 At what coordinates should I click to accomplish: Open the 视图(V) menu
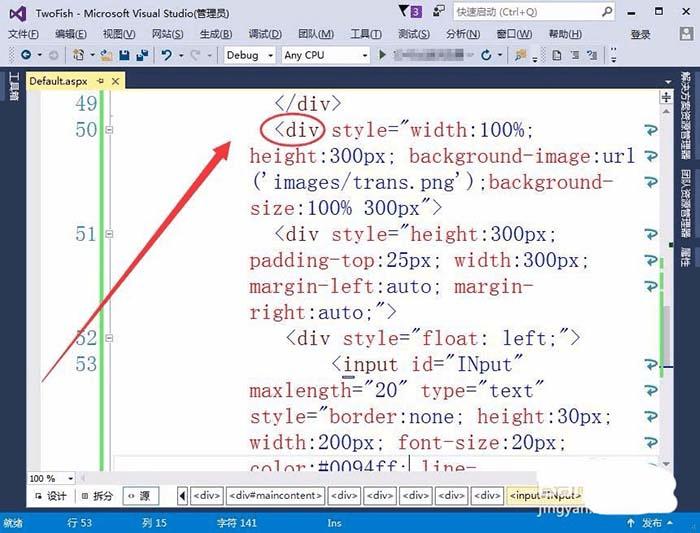coord(119,34)
